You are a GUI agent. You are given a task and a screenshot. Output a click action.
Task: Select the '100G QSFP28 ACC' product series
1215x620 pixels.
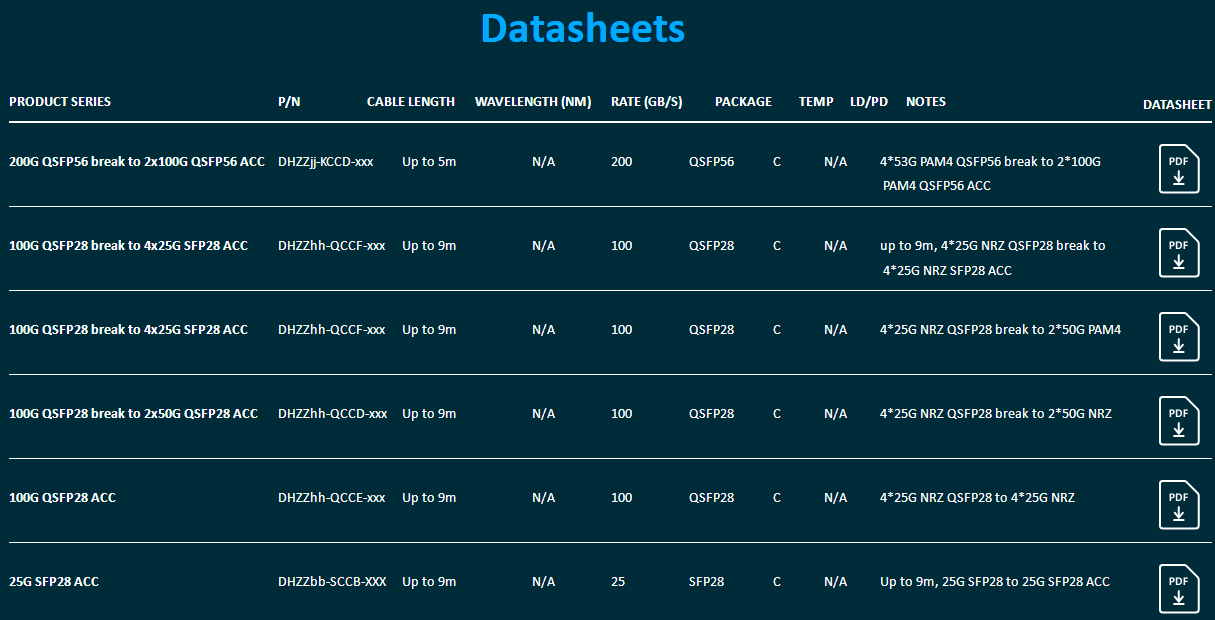(x=62, y=497)
